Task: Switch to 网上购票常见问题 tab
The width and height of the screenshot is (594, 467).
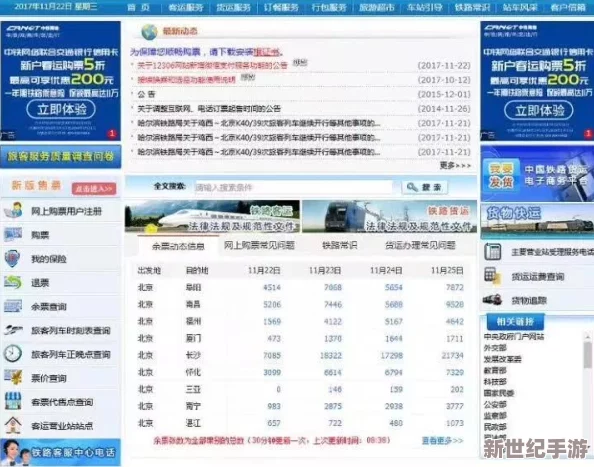Action: [x=259, y=245]
